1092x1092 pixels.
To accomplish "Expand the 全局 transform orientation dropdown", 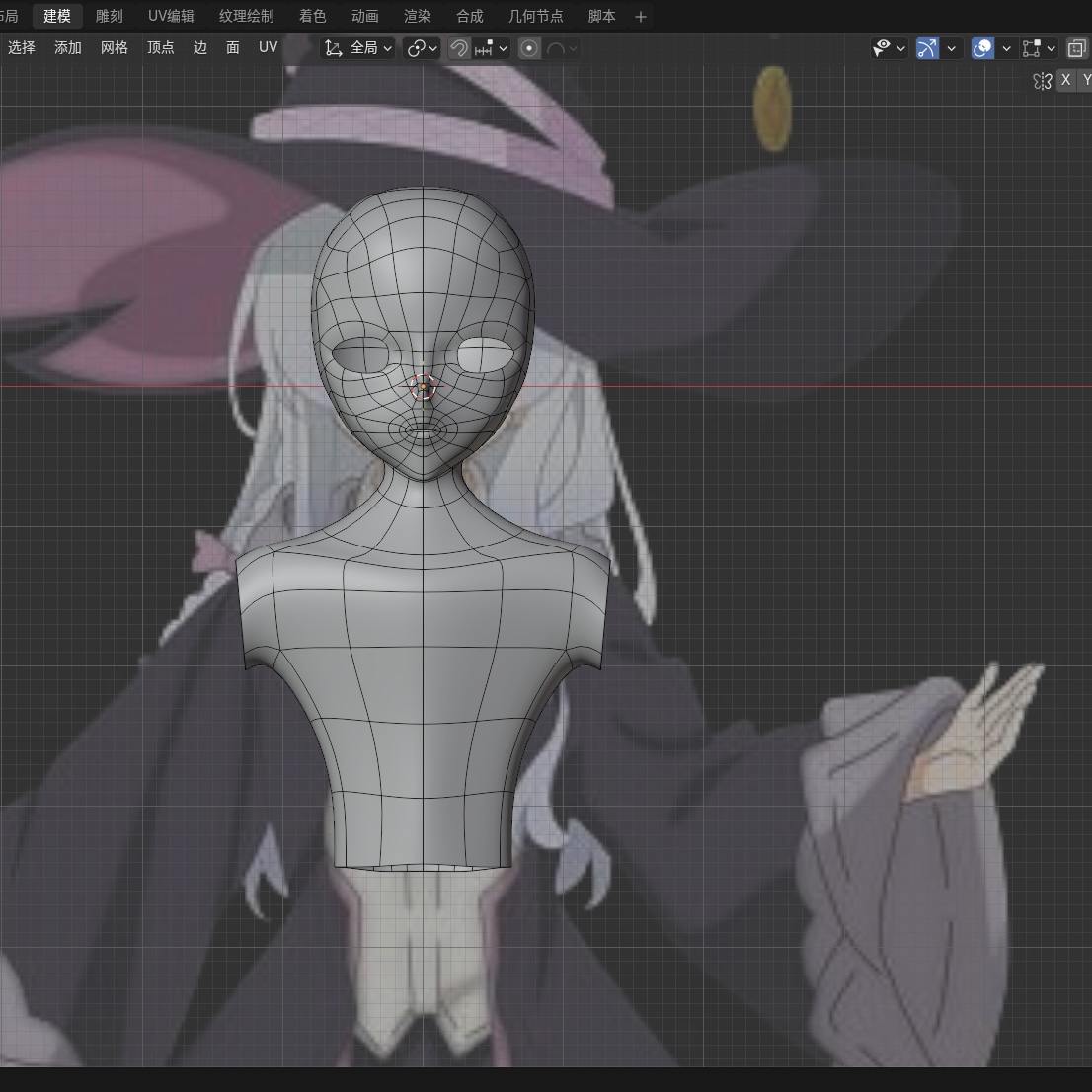I will pyautogui.click(x=358, y=48).
